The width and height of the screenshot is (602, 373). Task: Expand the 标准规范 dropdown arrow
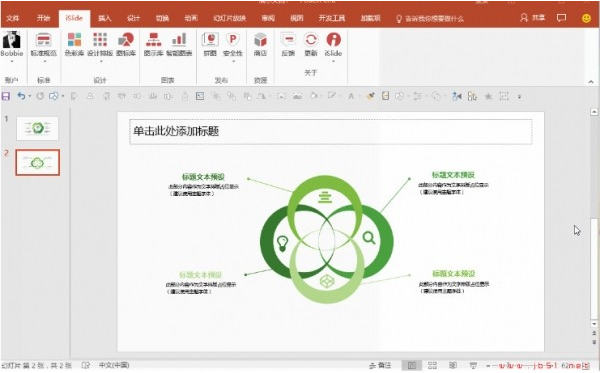click(x=45, y=61)
